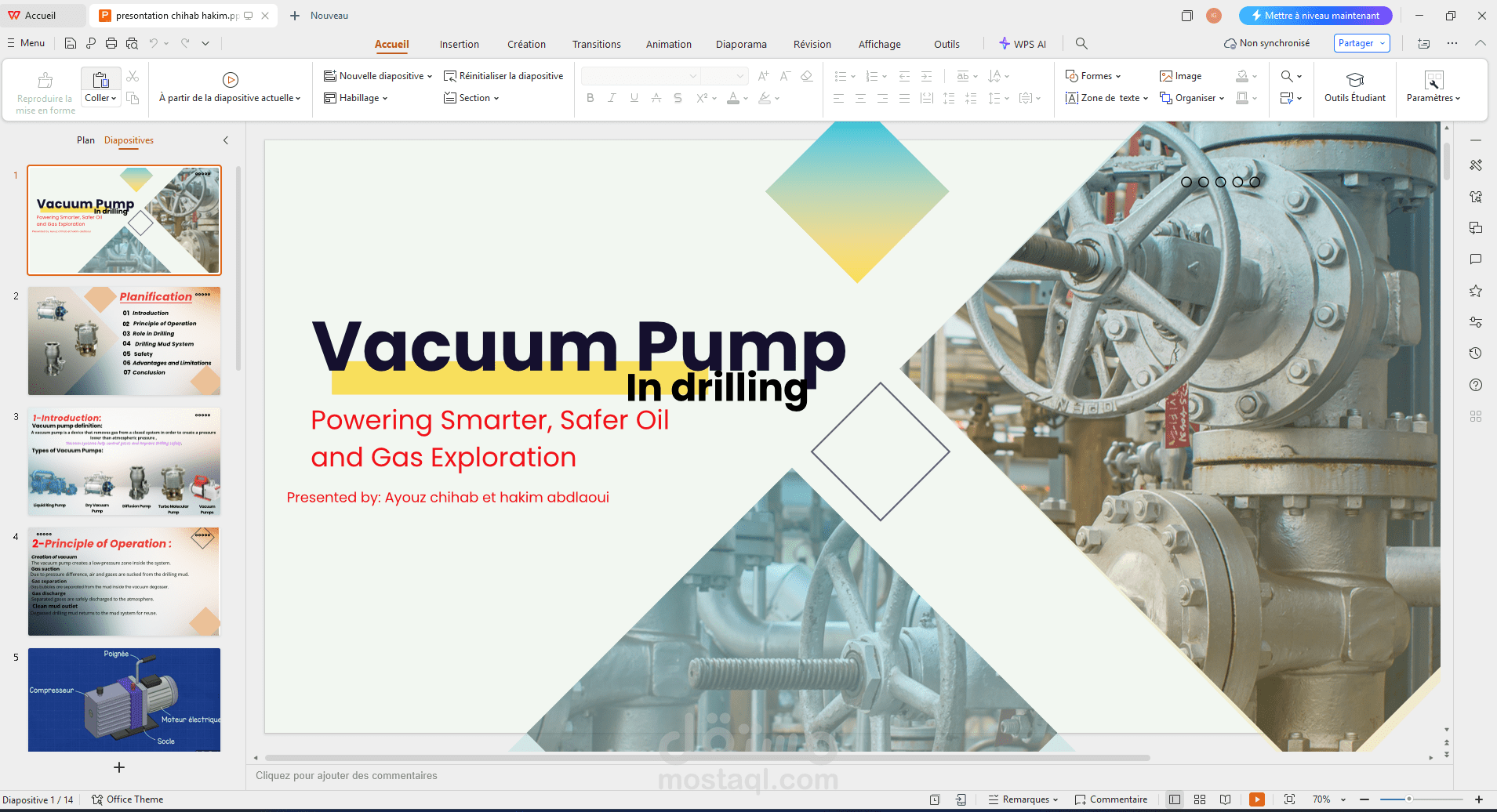Increase the font size
Viewport: 1497px width, 812px height.
[763, 76]
